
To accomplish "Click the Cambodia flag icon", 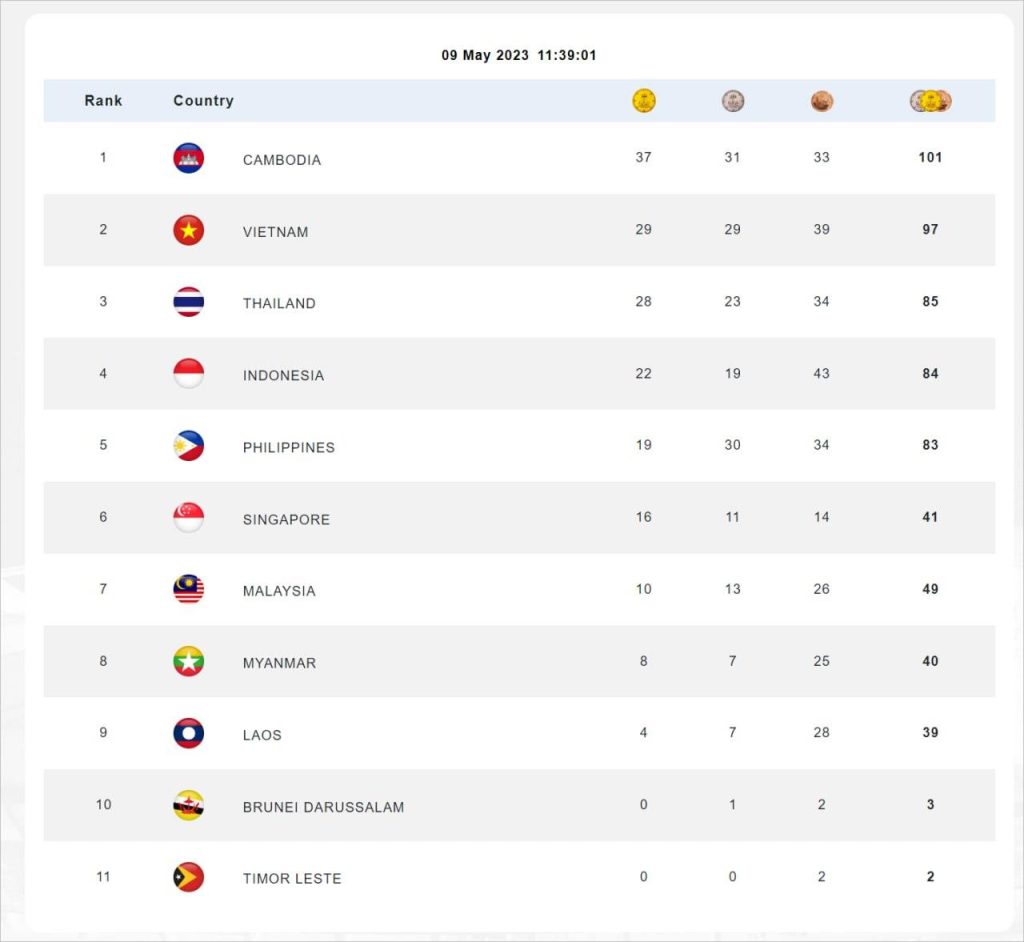I will click(188, 158).
